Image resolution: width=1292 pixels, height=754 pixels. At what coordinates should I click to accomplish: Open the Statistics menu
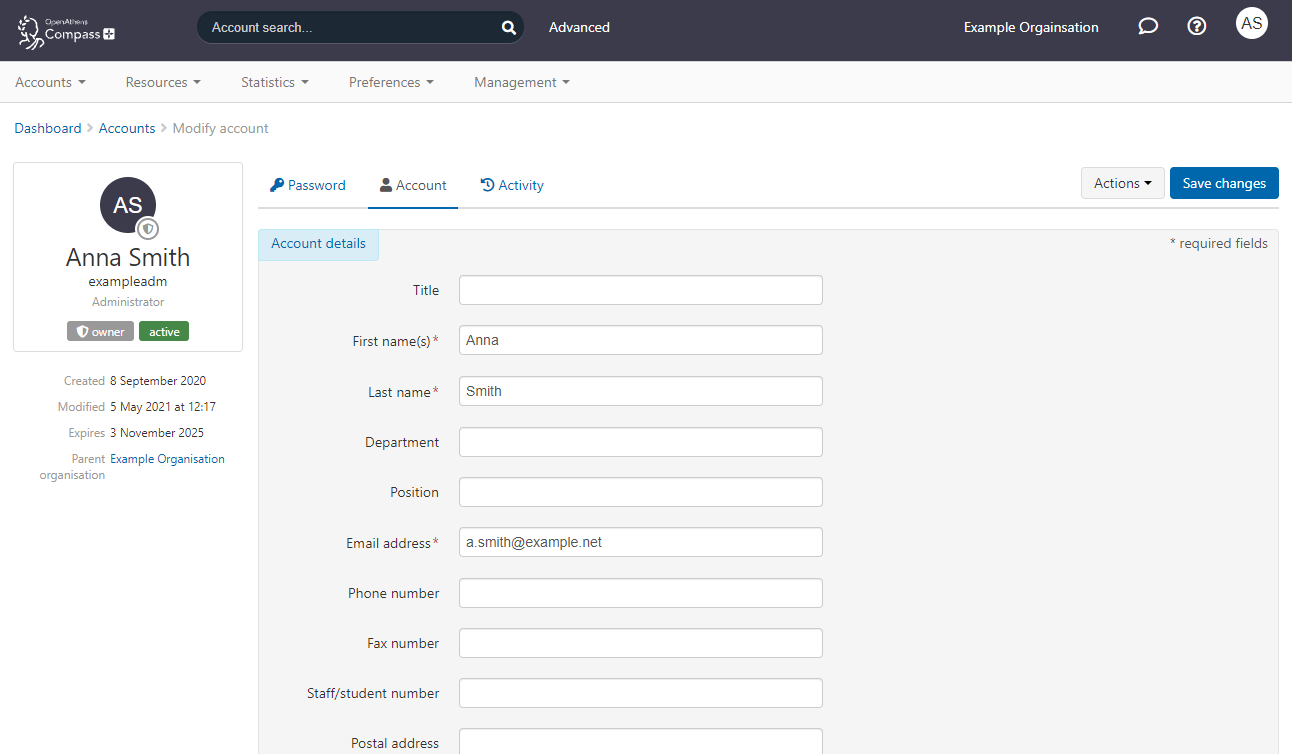click(273, 82)
